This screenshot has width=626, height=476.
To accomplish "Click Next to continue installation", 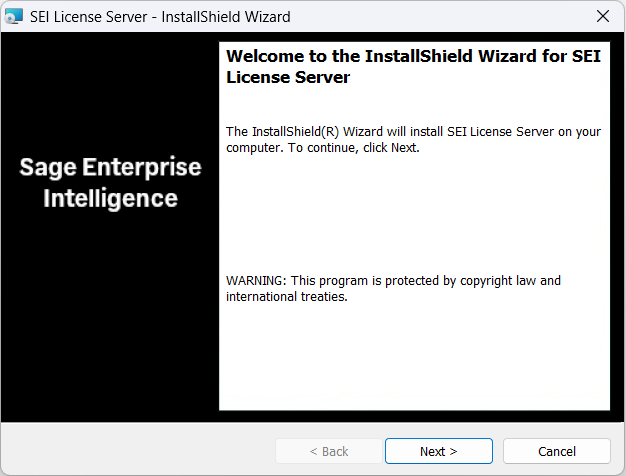I will point(438,451).
